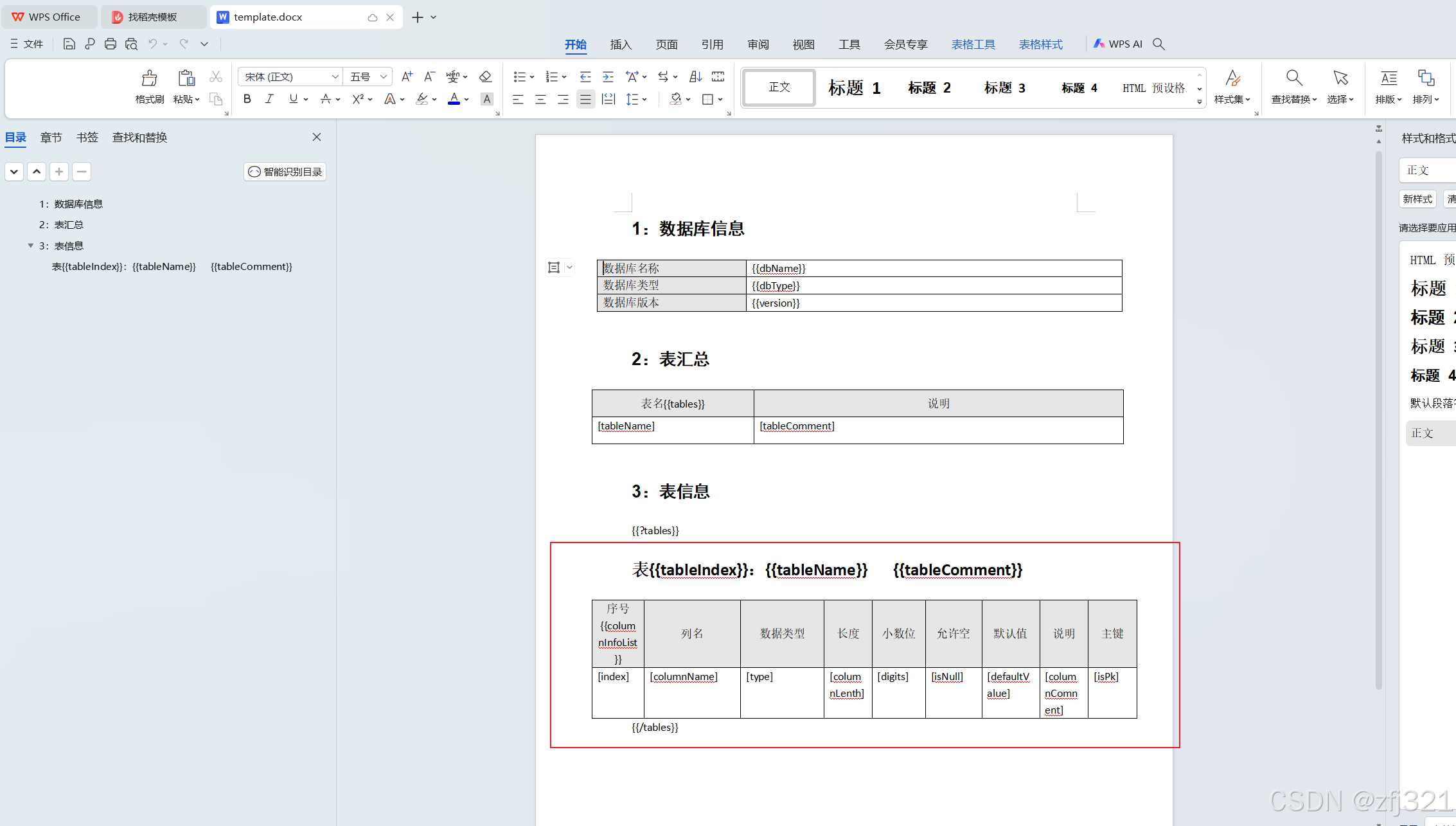Screen dimensions: 1456x826
Task: Click the center alignment icon
Action: click(x=540, y=99)
